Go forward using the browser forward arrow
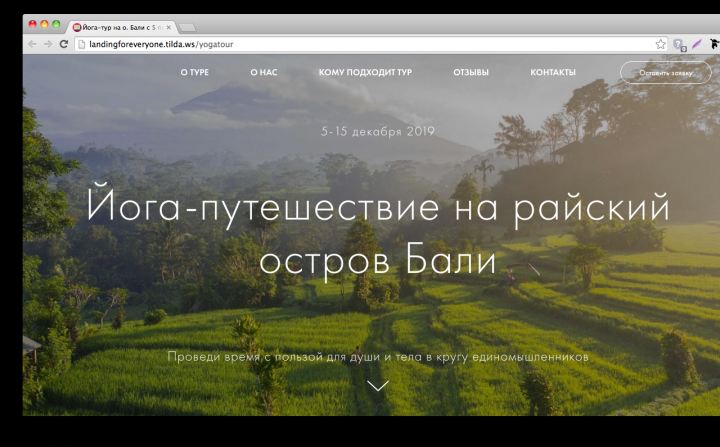Image resolution: width=720 pixels, height=447 pixels. click(x=48, y=44)
